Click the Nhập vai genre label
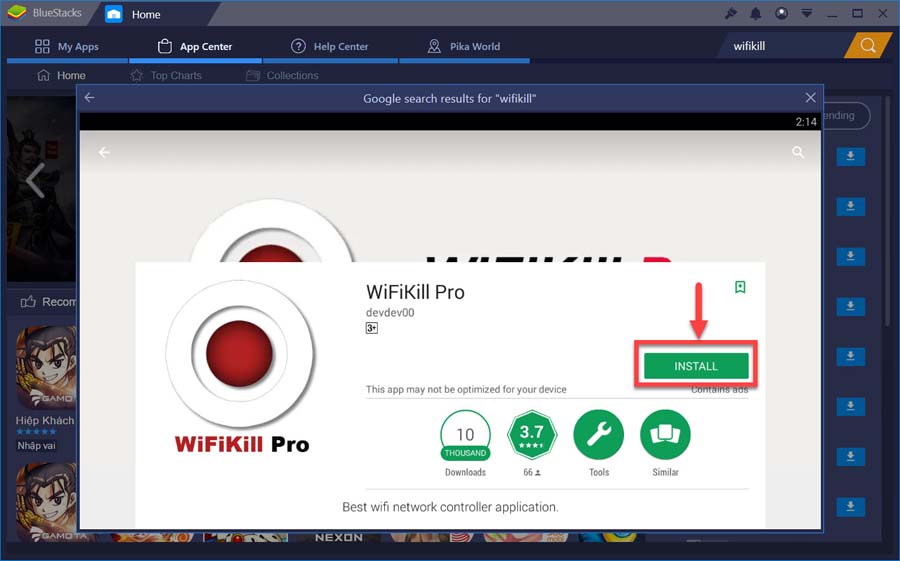This screenshot has width=900, height=561. [36, 446]
